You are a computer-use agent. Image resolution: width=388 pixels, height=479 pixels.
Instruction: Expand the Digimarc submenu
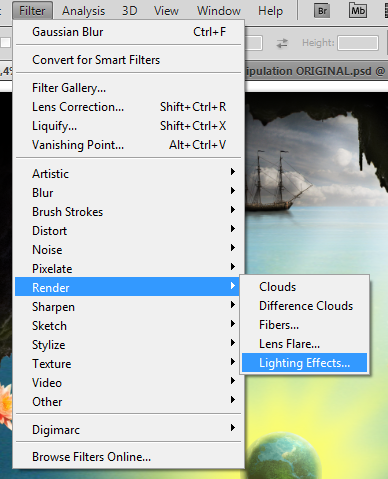(128, 430)
